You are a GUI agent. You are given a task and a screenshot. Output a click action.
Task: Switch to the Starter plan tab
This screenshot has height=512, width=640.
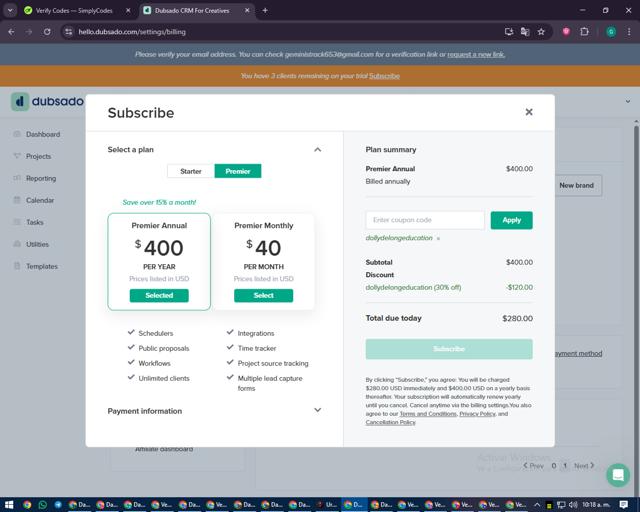pos(191,171)
